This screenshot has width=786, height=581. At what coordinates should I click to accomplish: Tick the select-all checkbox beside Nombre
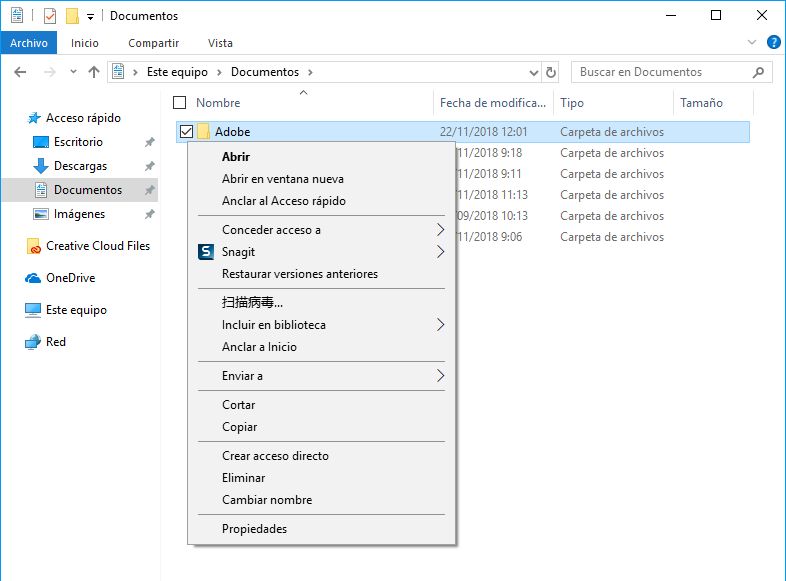(x=179, y=103)
